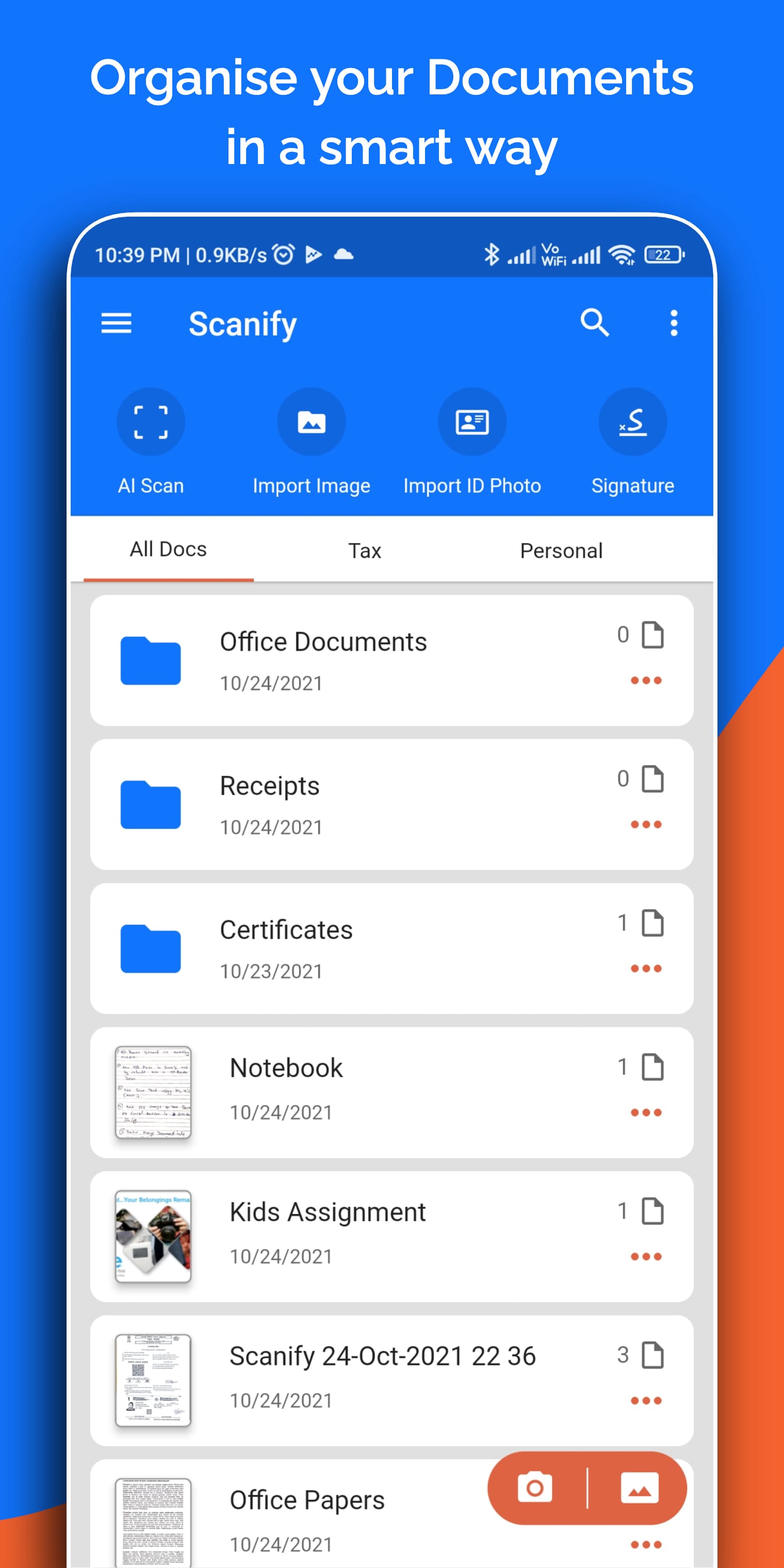This screenshot has width=784, height=1568.
Task: Start an AI Scan
Action: (150, 422)
